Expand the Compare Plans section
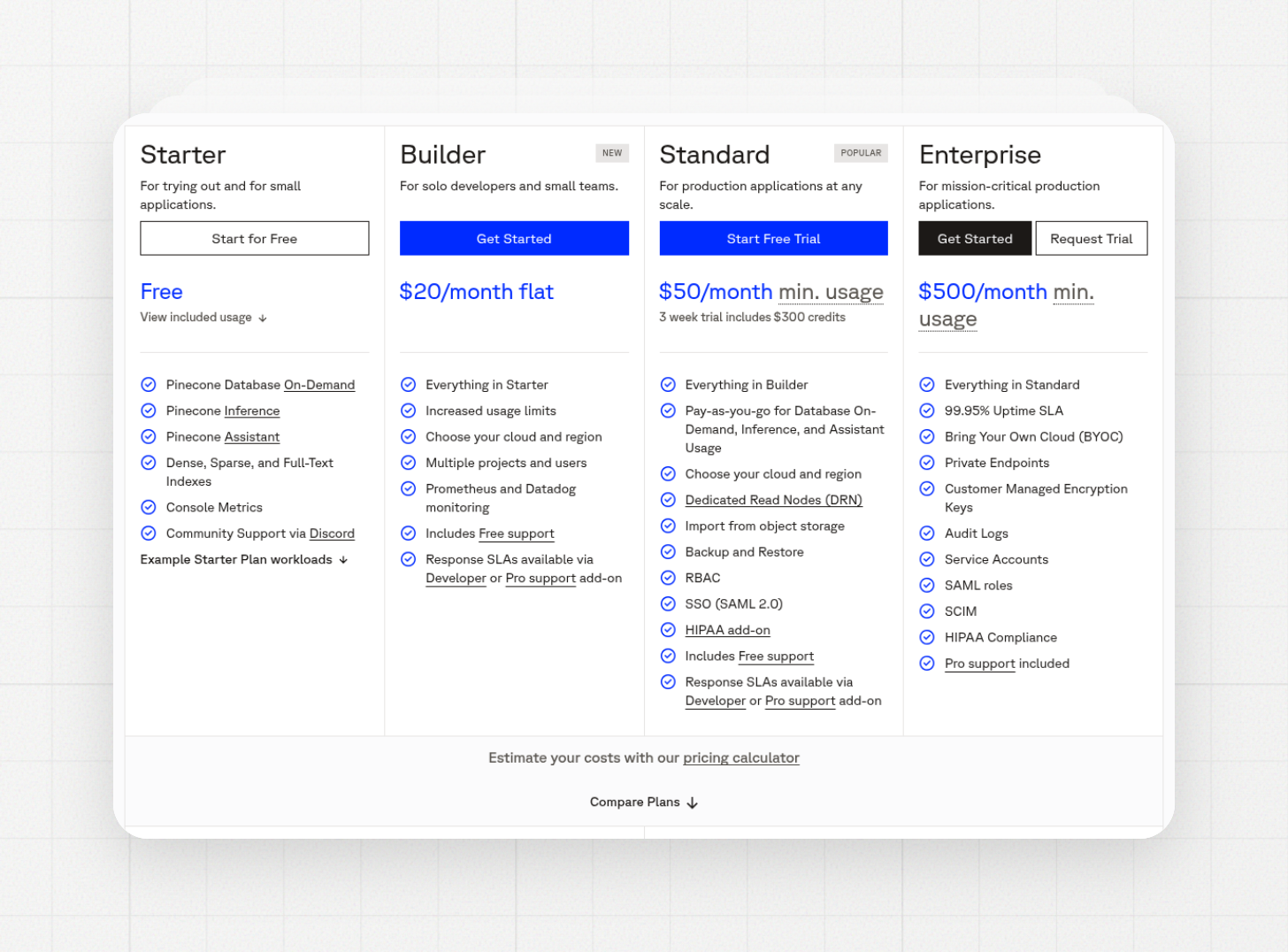 644,802
